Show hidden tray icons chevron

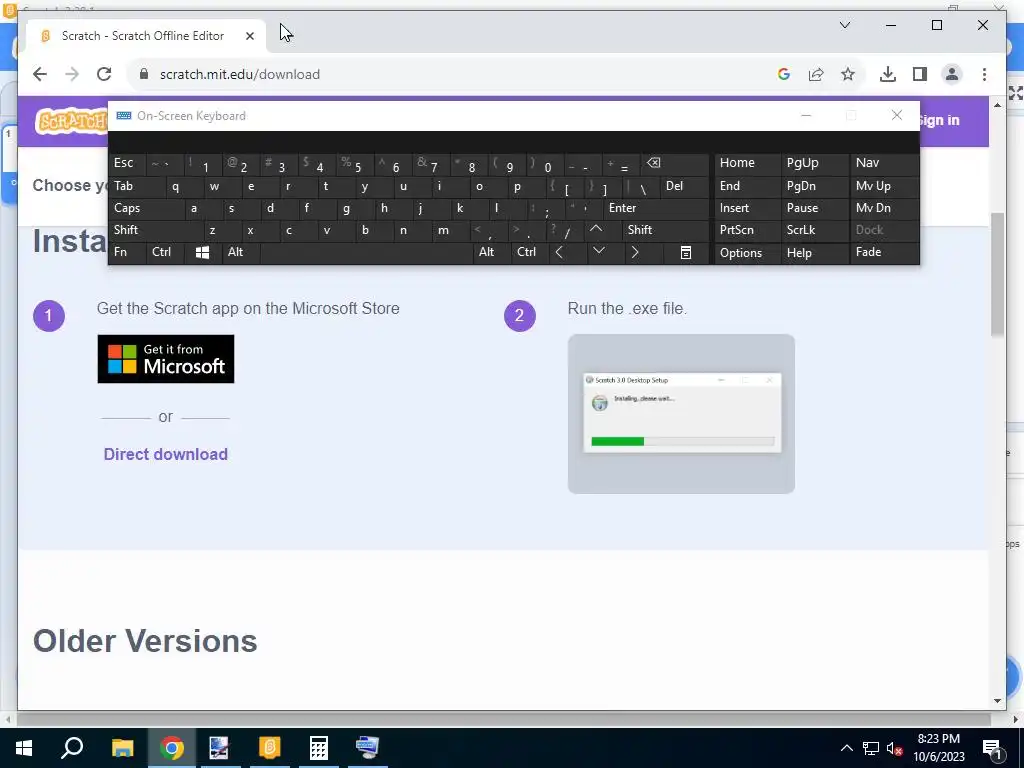(x=846, y=748)
